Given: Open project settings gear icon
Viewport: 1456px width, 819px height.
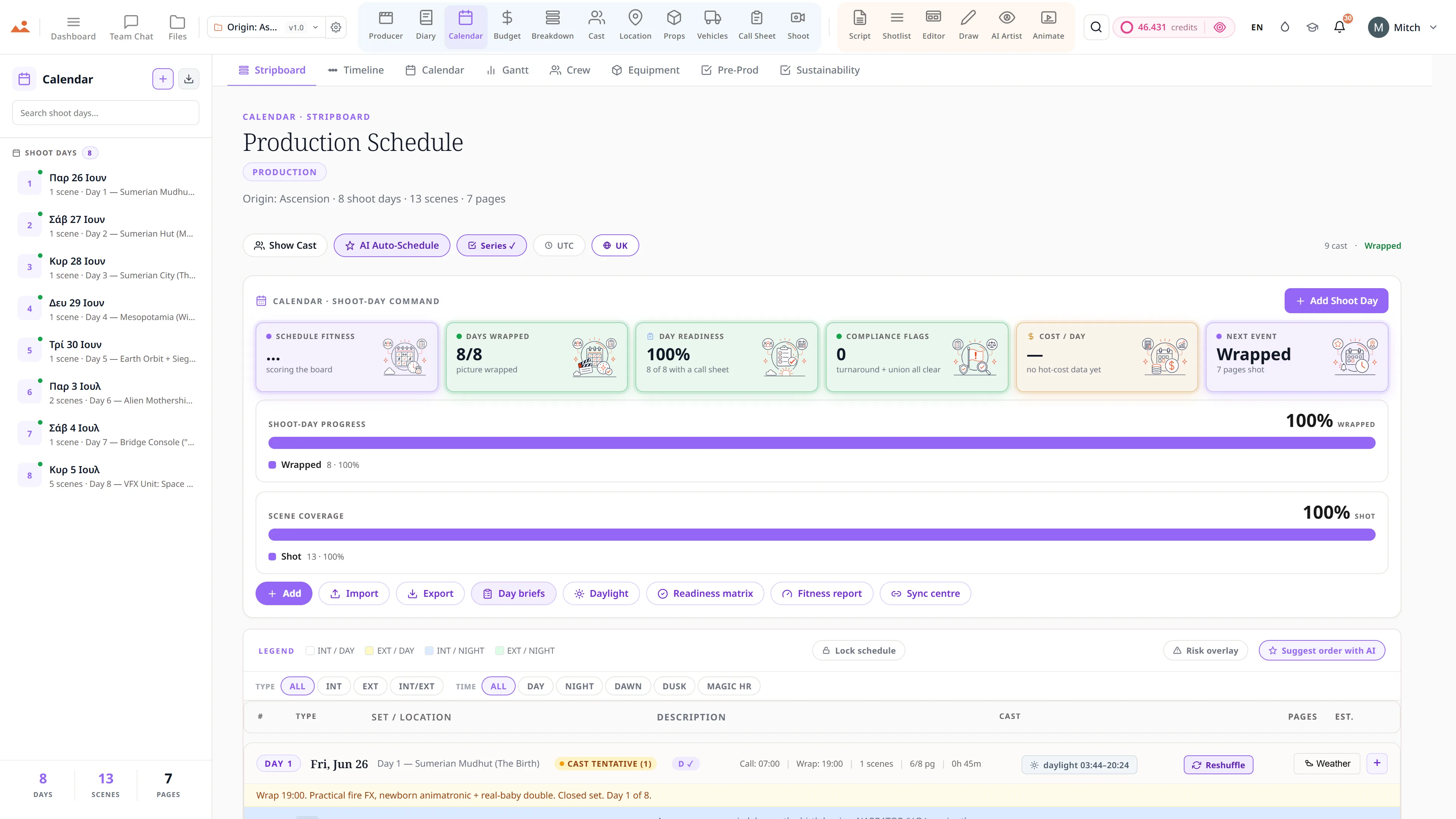Looking at the screenshot, I should (x=336, y=27).
